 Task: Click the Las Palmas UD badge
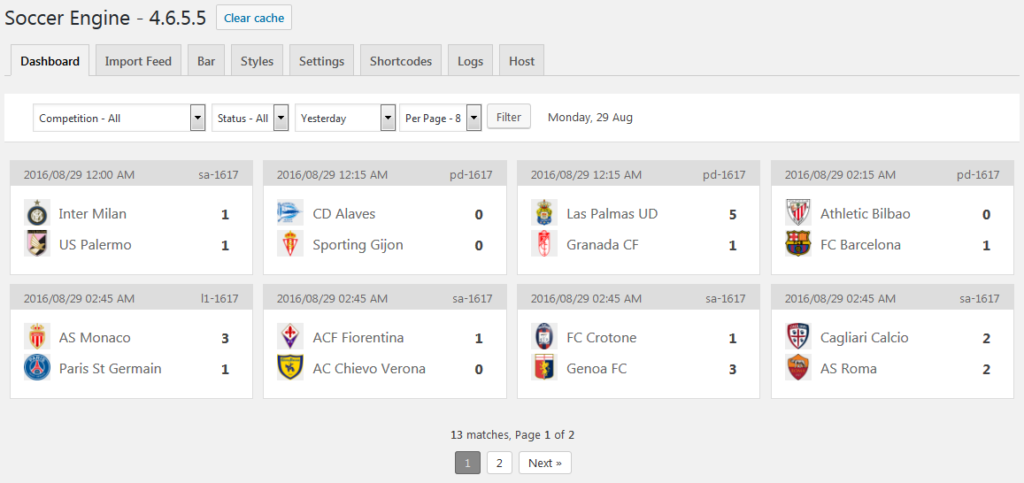[544, 213]
